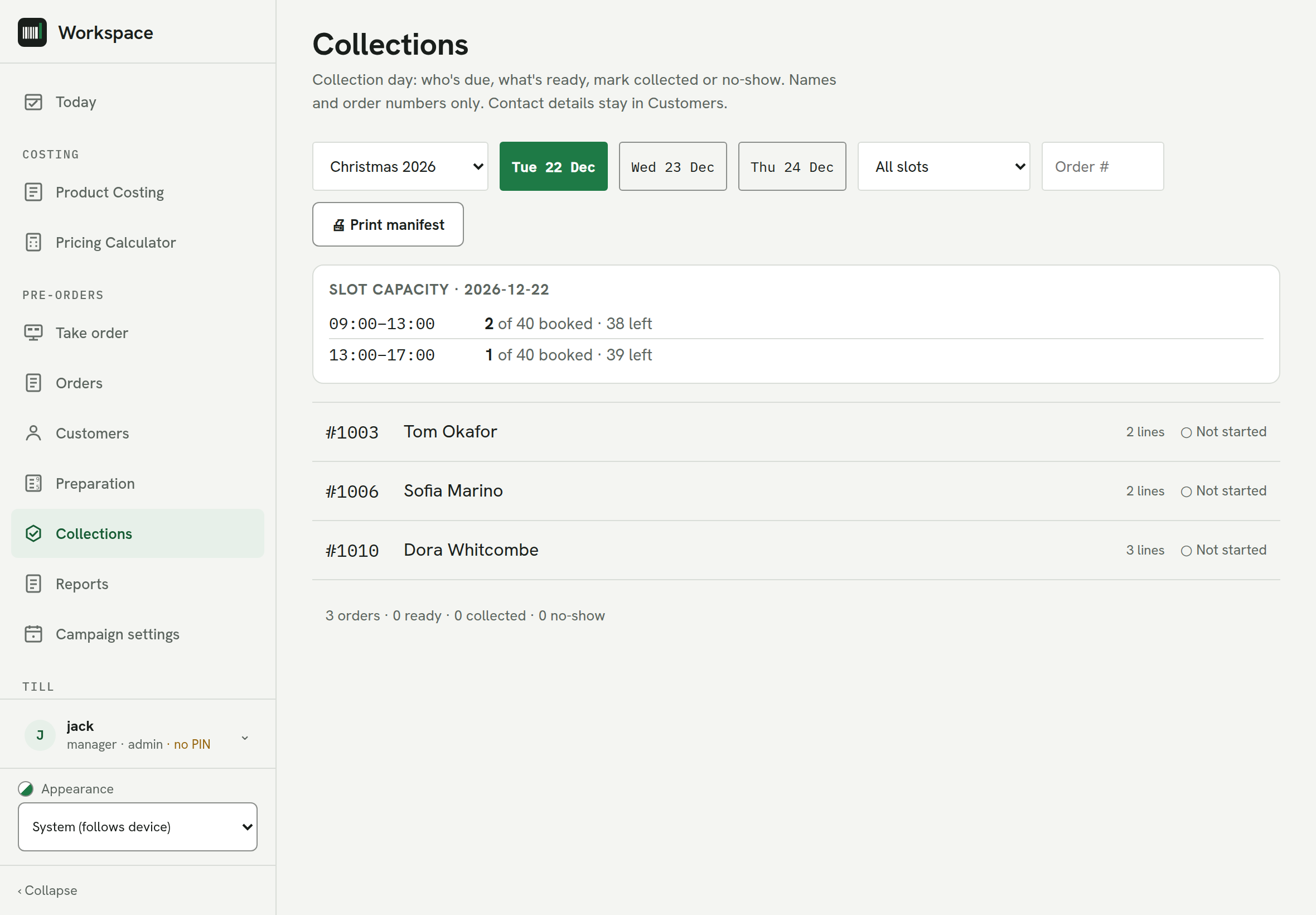Switch to Wed 23 Dec
1316x915 pixels.
pos(672,166)
